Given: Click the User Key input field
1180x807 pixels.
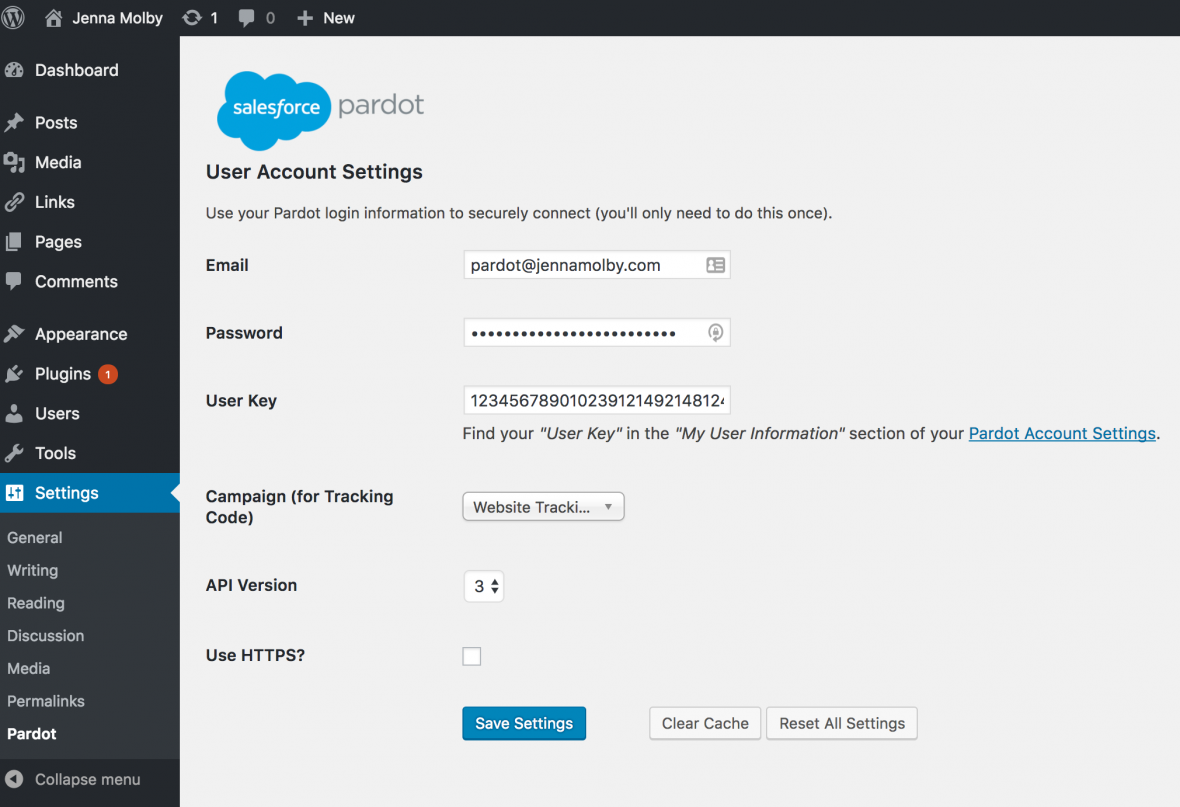Looking at the screenshot, I should (597, 401).
